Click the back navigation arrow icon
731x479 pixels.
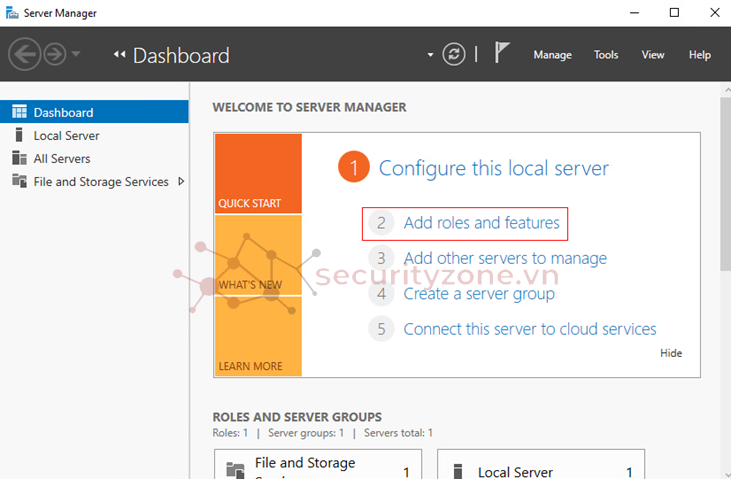24,54
